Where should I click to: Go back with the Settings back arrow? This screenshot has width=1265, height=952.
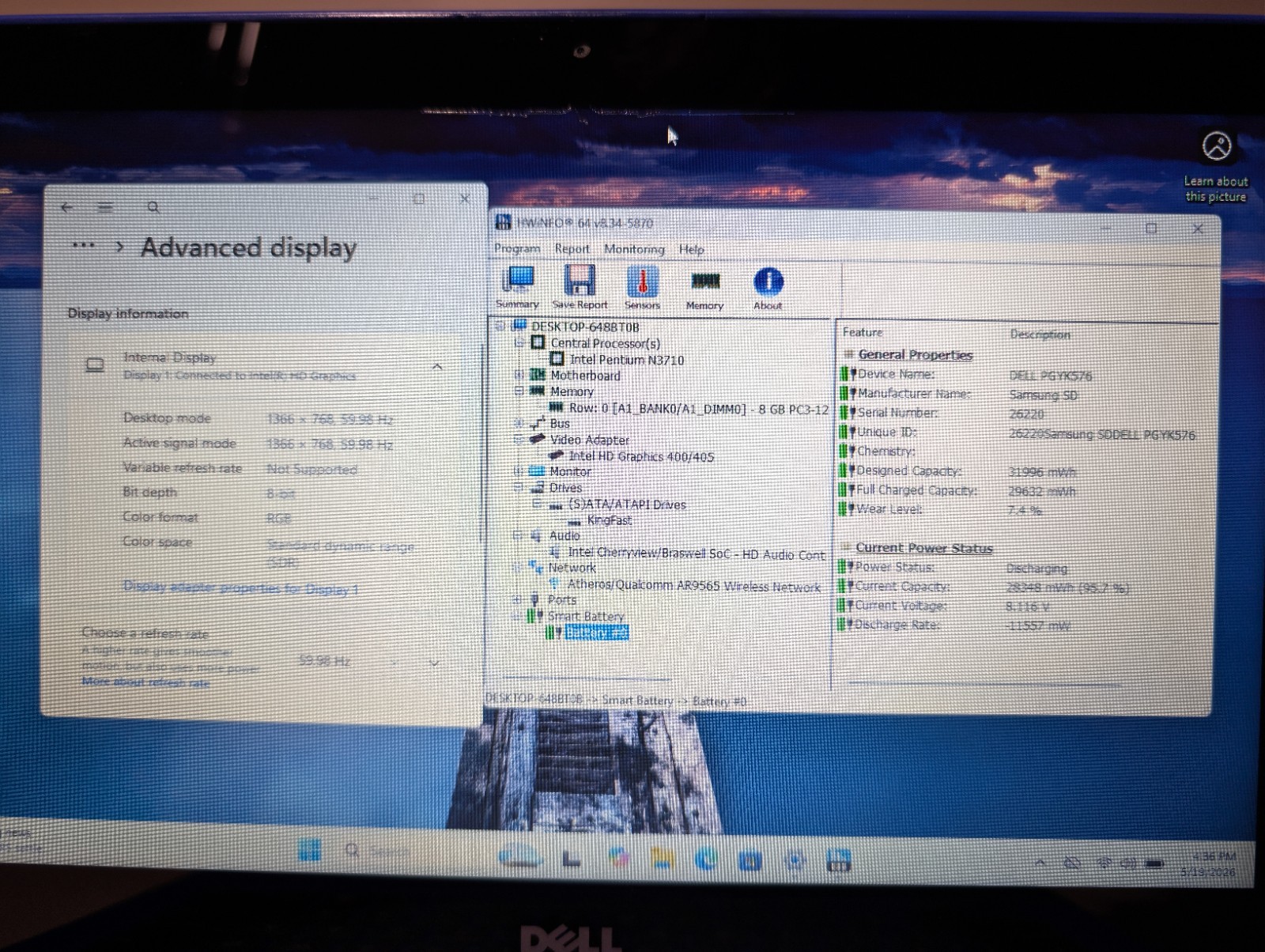[x=67, y=208]
